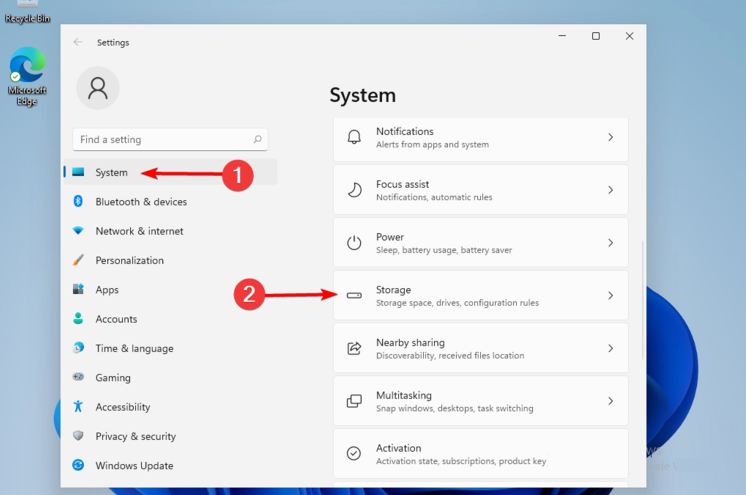Viewport: 746px width, 495px height.
Task: Click the Network wifi icon in the sidebar
Action: [78, 231]
